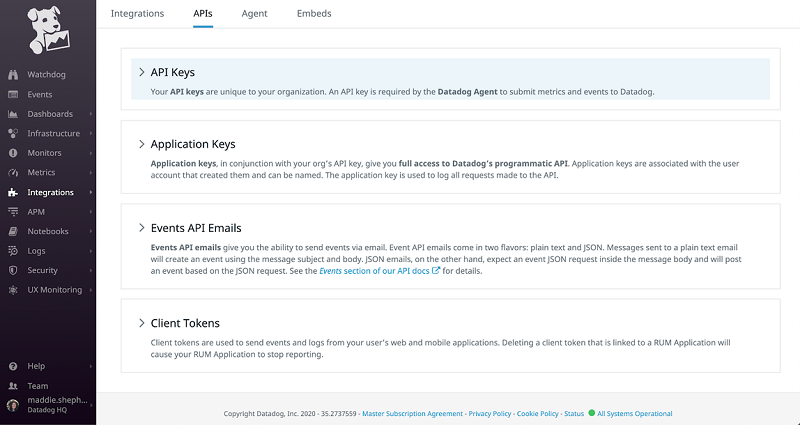Click the Dashboards chart icon
800x425 pixels.
pos(13,114)
